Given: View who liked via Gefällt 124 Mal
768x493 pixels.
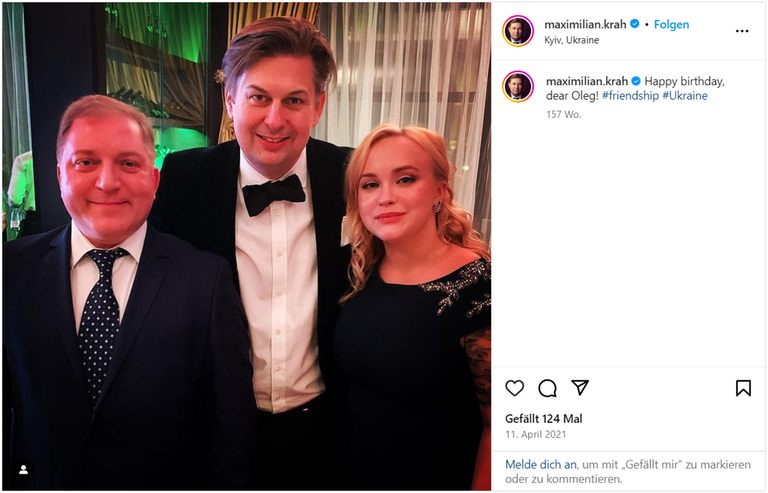Looking at the screenshot, I should (543, 418).
